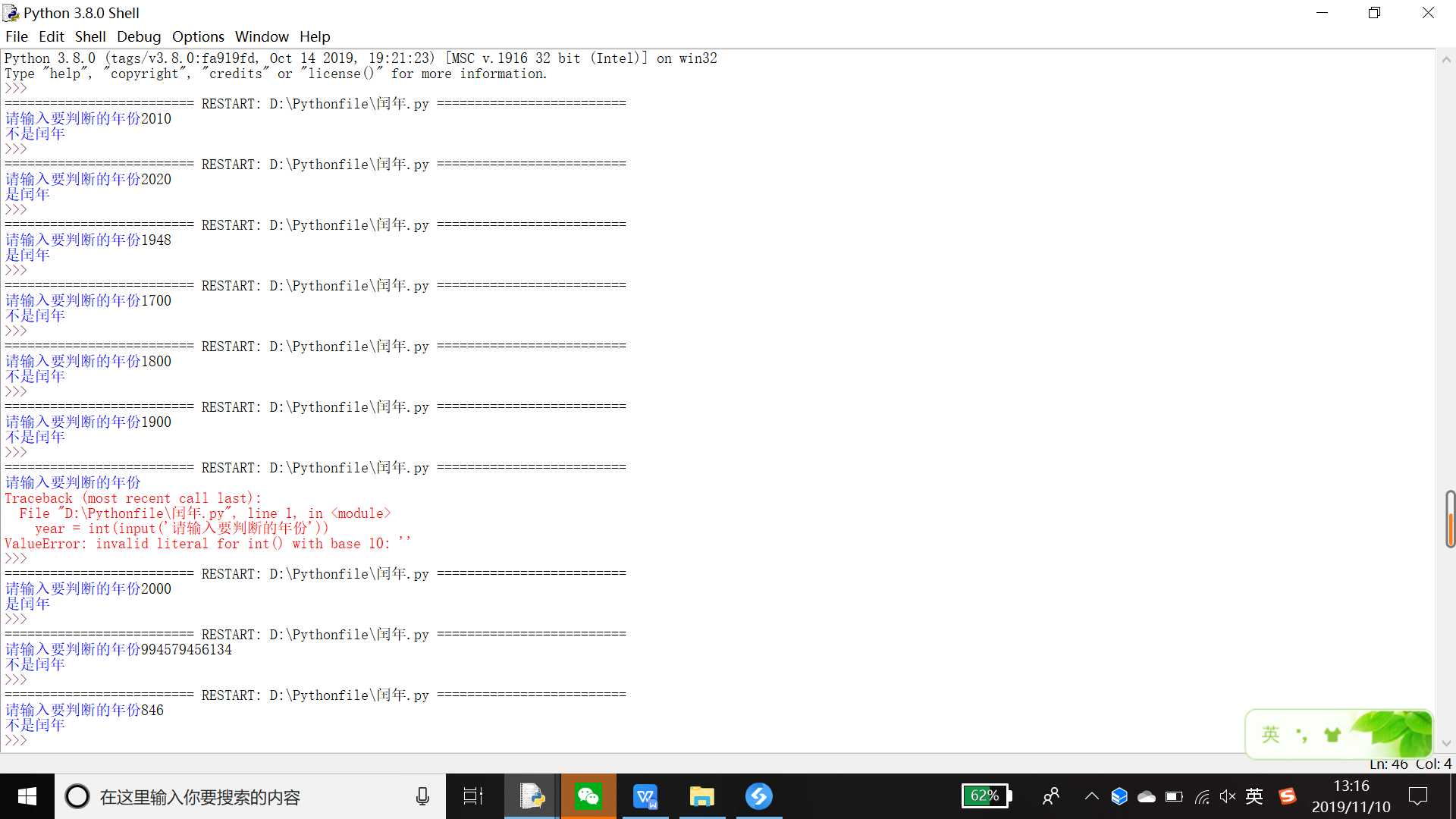Click the File Explorer icon in taskbar
Image resolution: width=1456 pixels, height=819 pixels.
pyautogui.click(x=702, y=796)
